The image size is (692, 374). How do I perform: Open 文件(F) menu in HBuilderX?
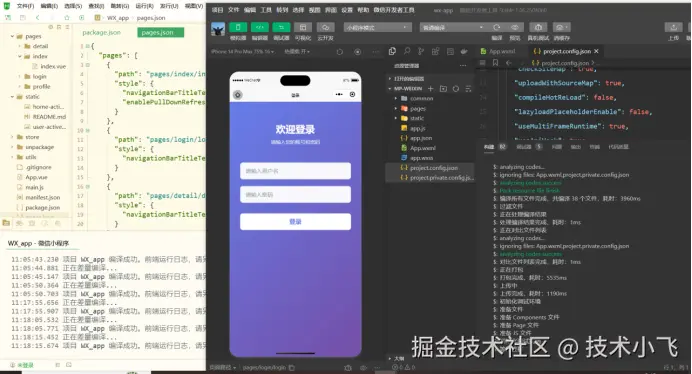(25, 6)
